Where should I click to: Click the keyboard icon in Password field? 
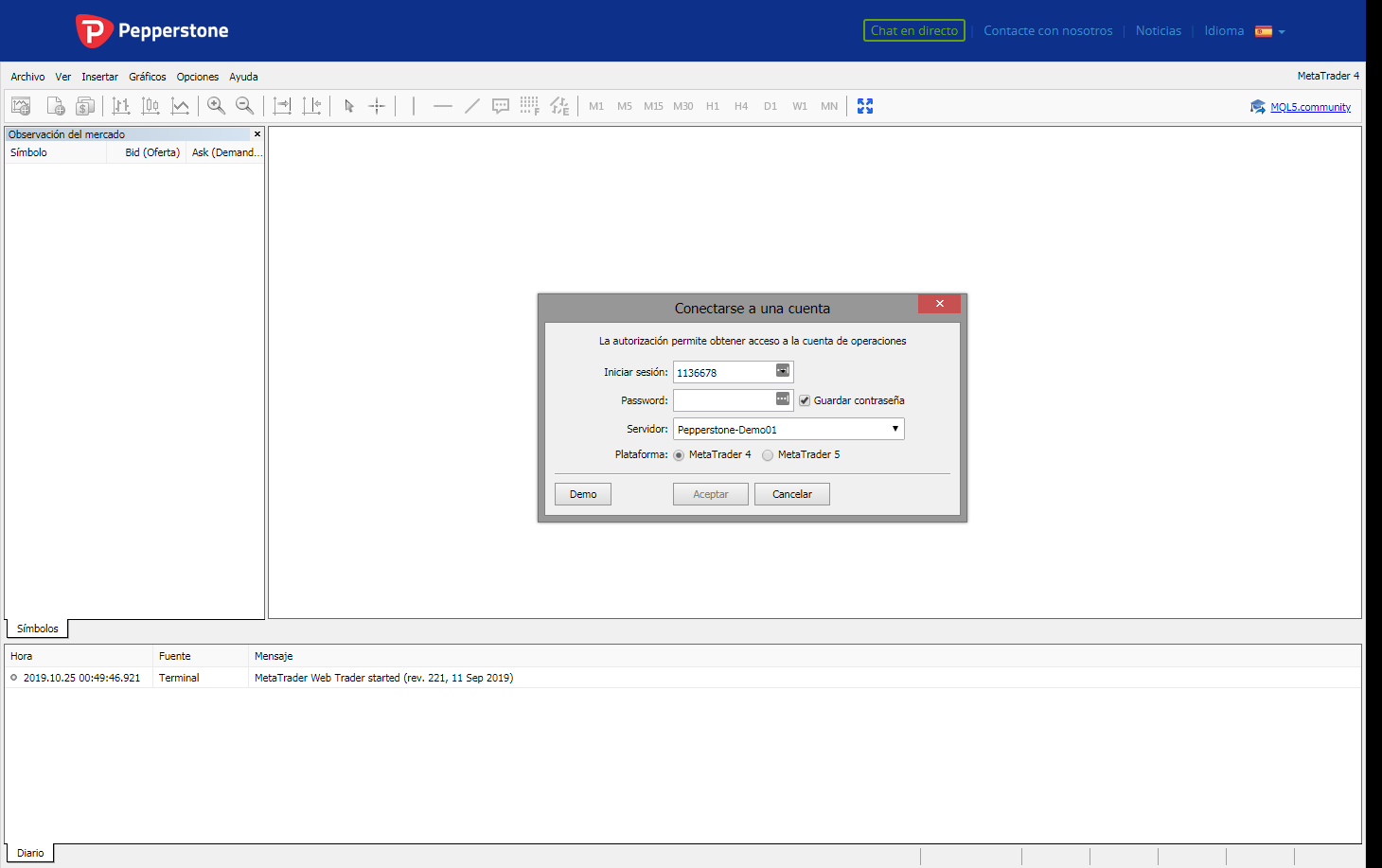point(783,399)
